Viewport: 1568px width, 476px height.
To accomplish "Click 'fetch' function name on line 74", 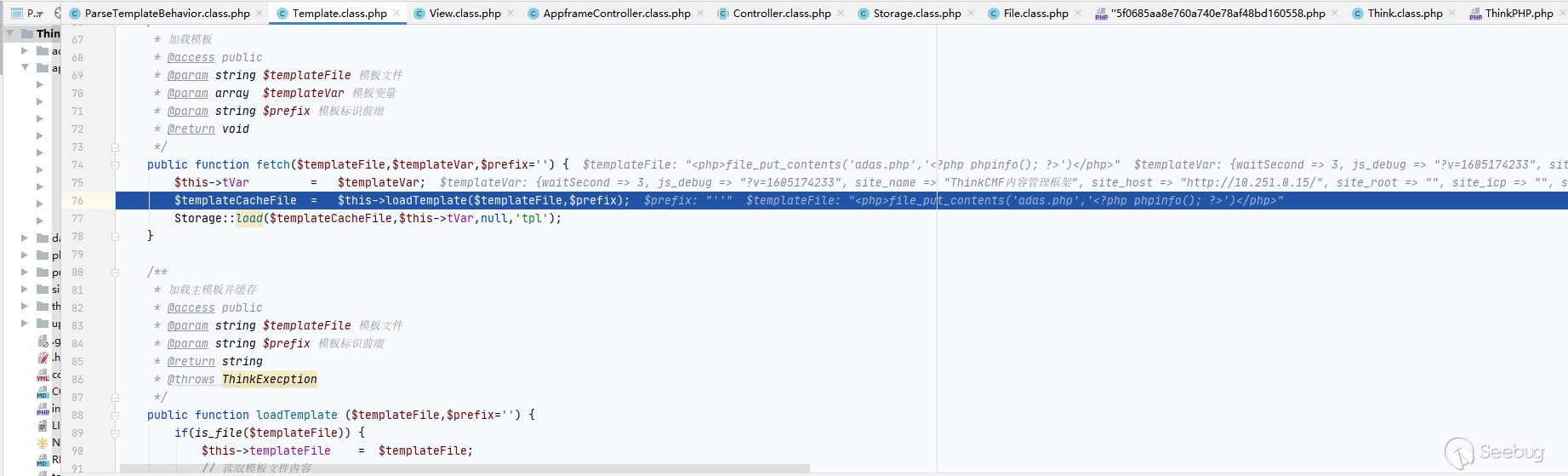I will click(273, 164).
